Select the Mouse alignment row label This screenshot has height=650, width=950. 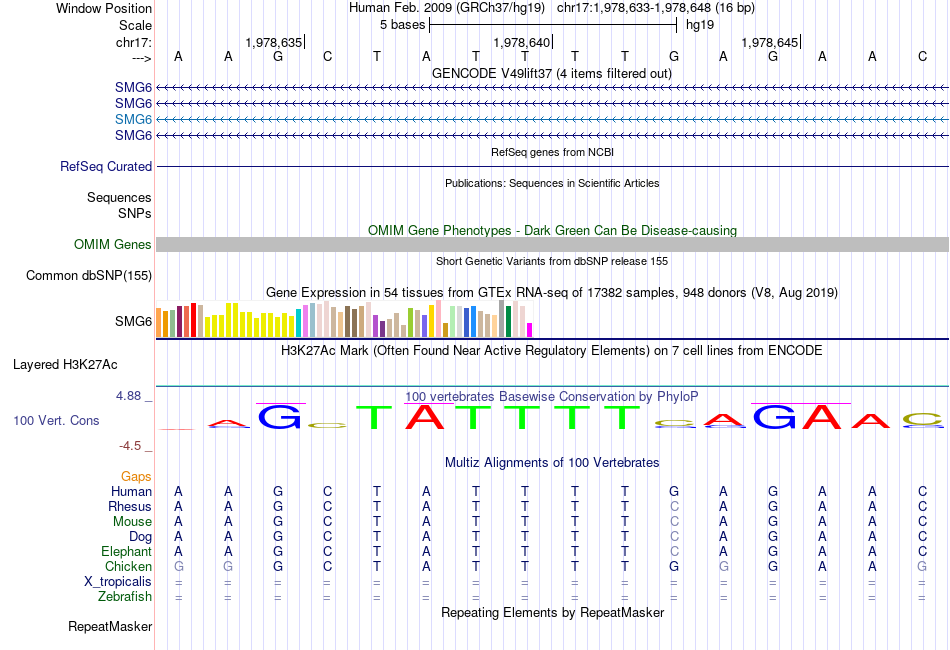click(x=132, y=522)
